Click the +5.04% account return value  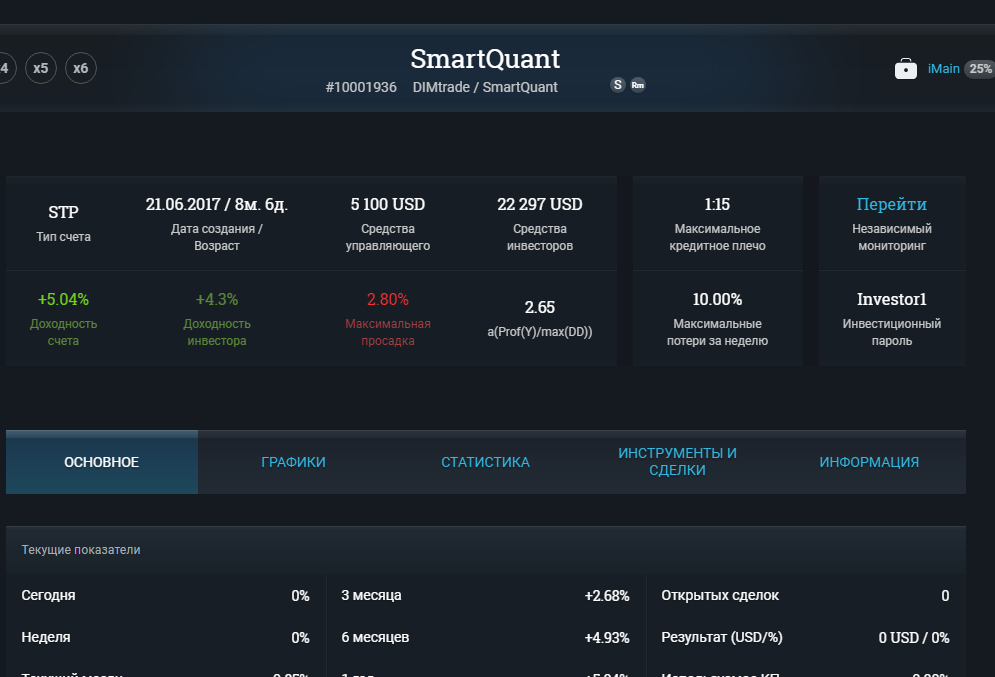point(63,299)
